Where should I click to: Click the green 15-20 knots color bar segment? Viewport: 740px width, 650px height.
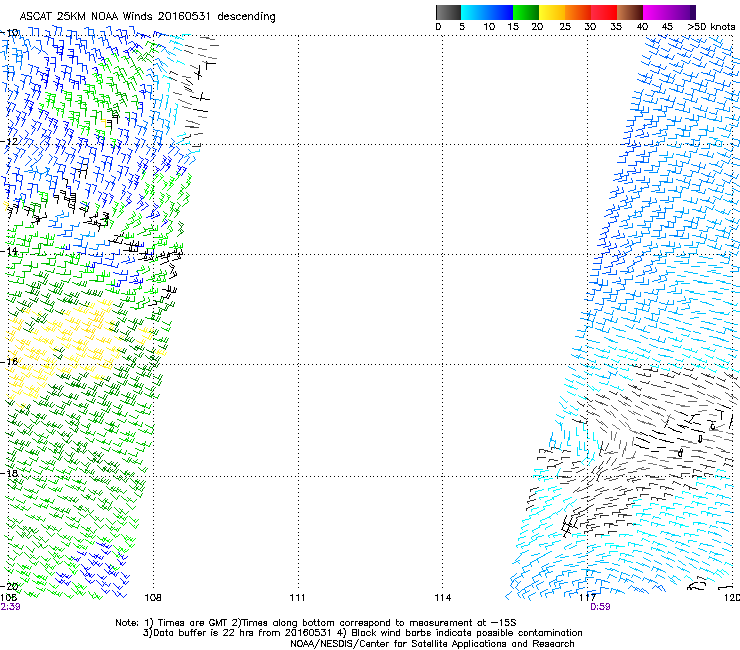click(x=526, y=12)
